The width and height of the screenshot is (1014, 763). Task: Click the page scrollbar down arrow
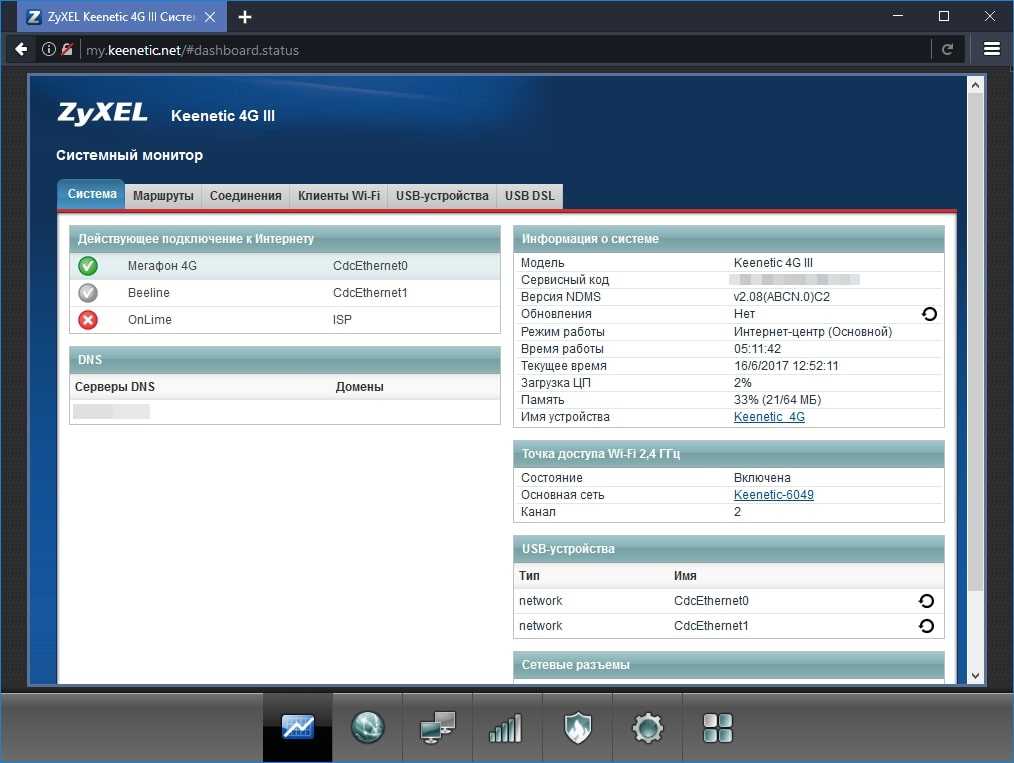(x=976, y=676)
